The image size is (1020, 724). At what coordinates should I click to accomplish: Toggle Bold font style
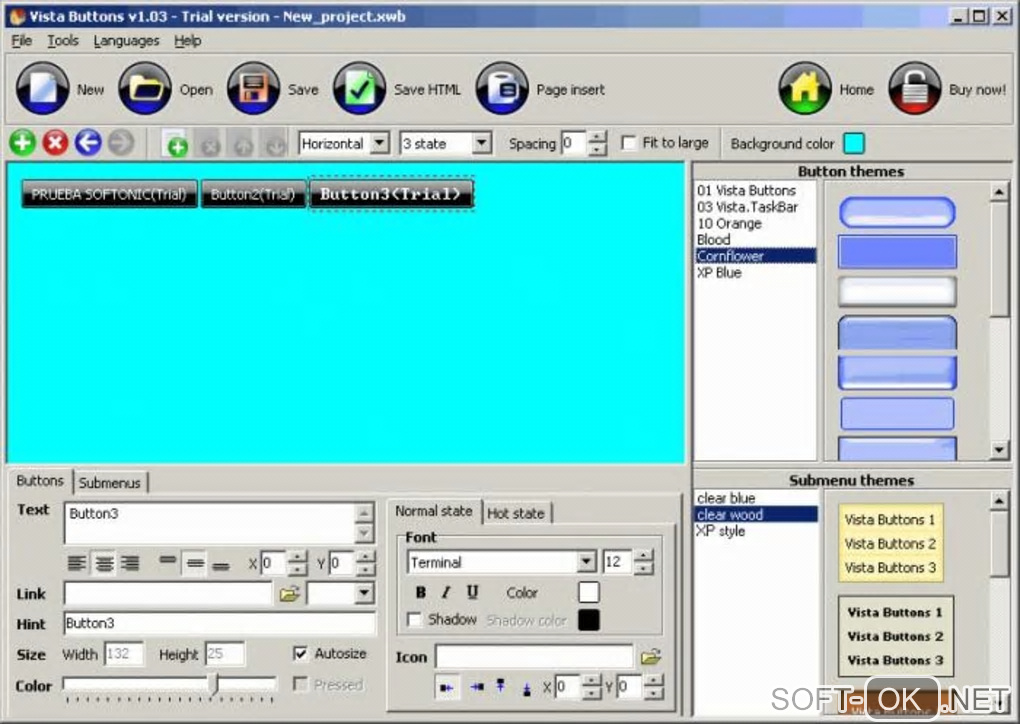coord(420,592)
